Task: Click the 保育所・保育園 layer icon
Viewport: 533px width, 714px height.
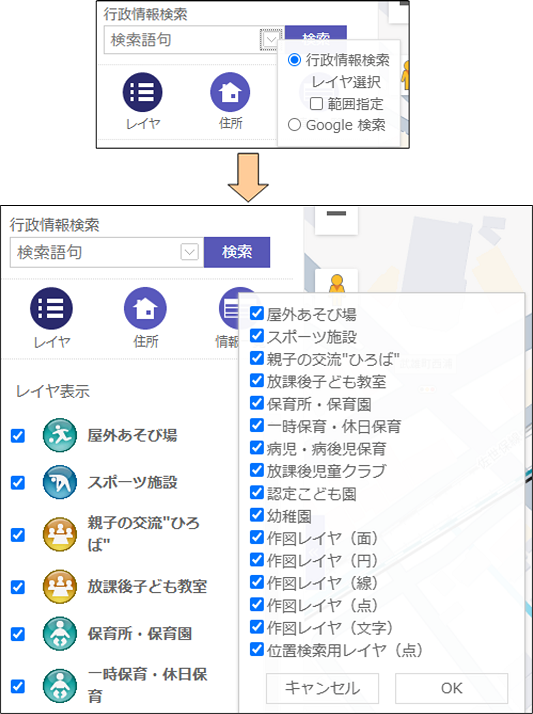Action: [60, 634]
